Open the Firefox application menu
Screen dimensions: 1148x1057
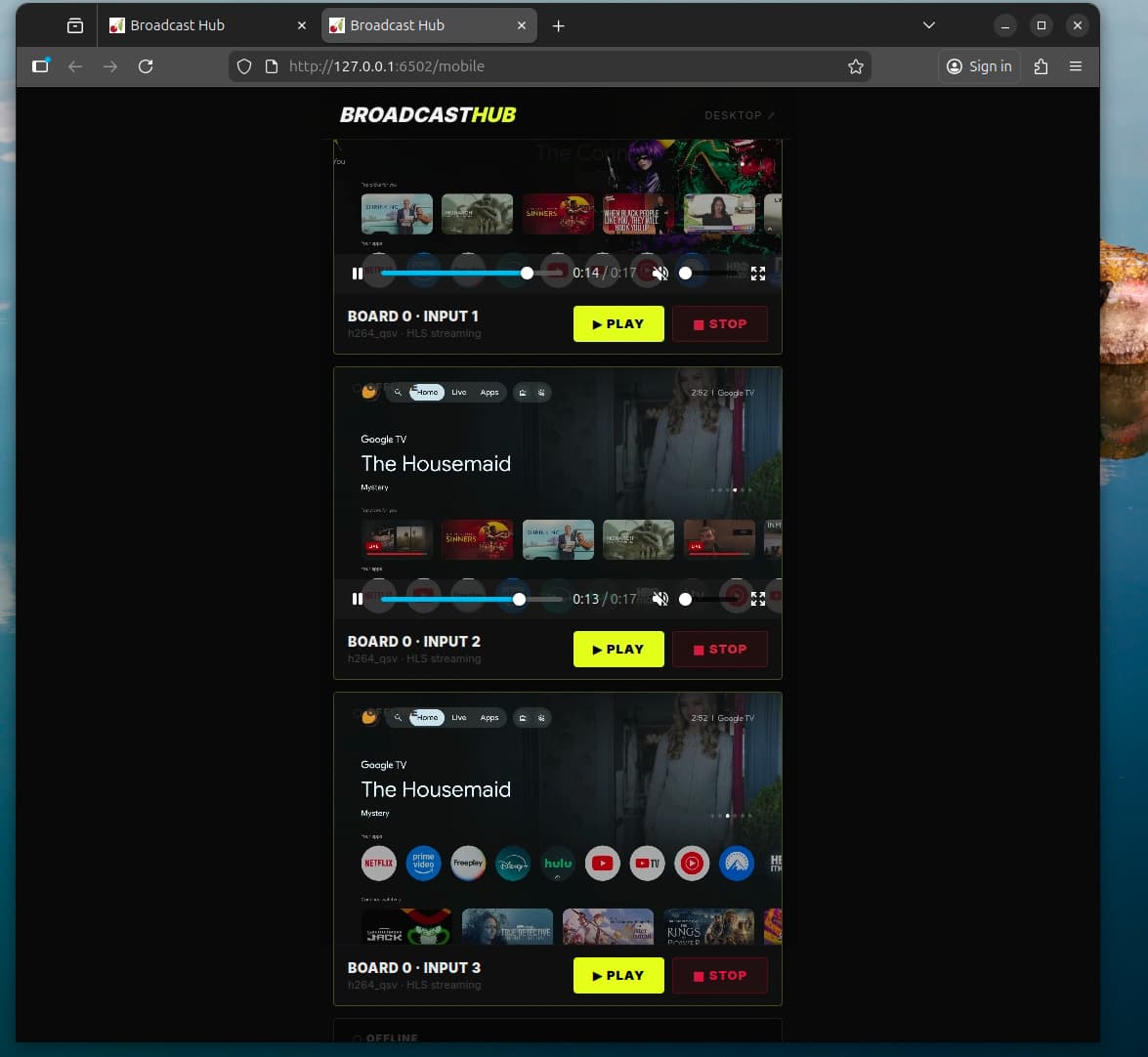(1076, 66)
